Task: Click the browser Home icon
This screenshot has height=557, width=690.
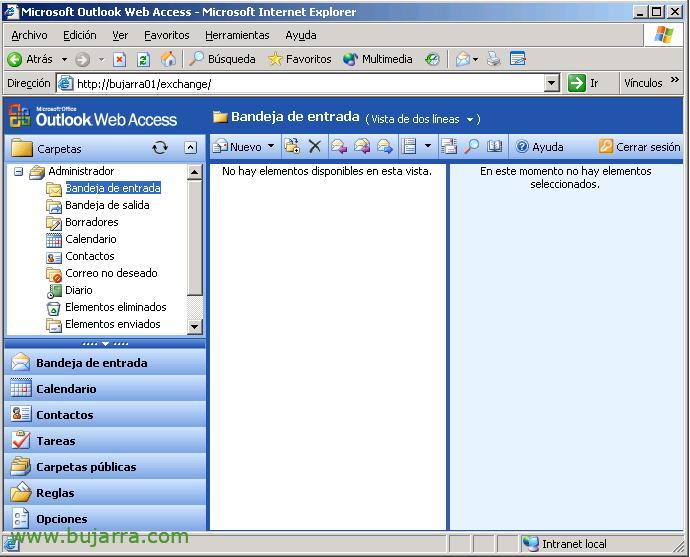Action: 168,59
